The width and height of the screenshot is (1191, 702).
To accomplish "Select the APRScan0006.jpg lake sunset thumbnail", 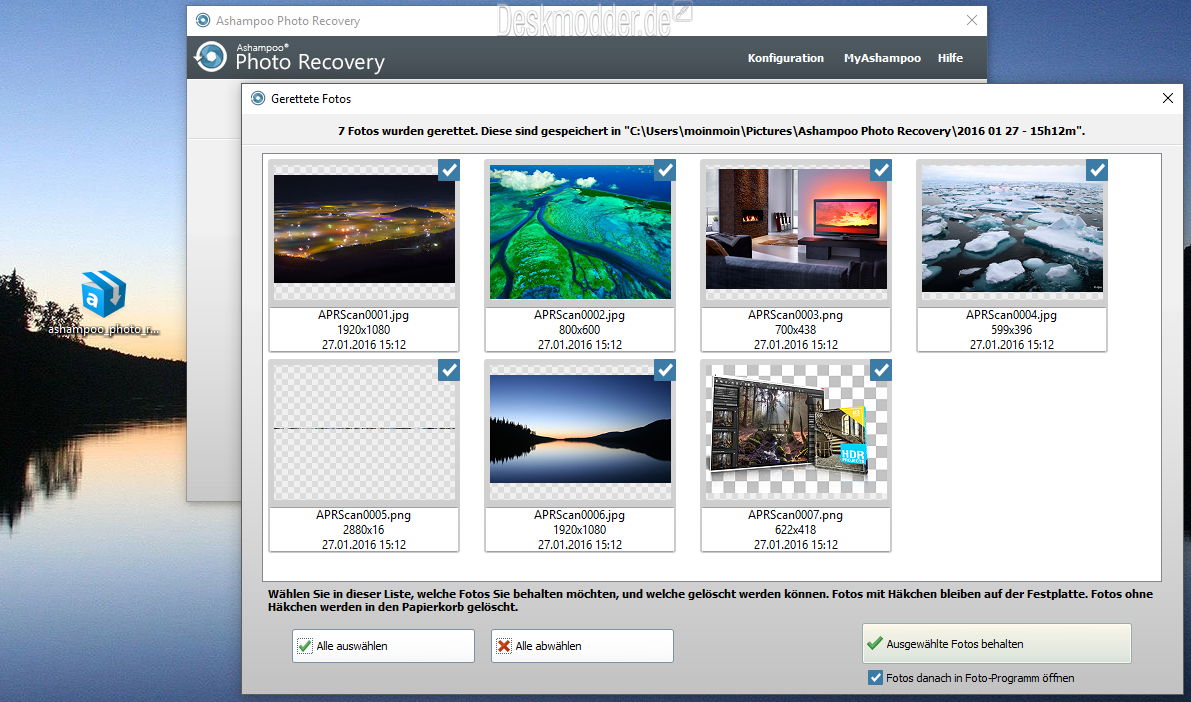I will pos(580,428).
